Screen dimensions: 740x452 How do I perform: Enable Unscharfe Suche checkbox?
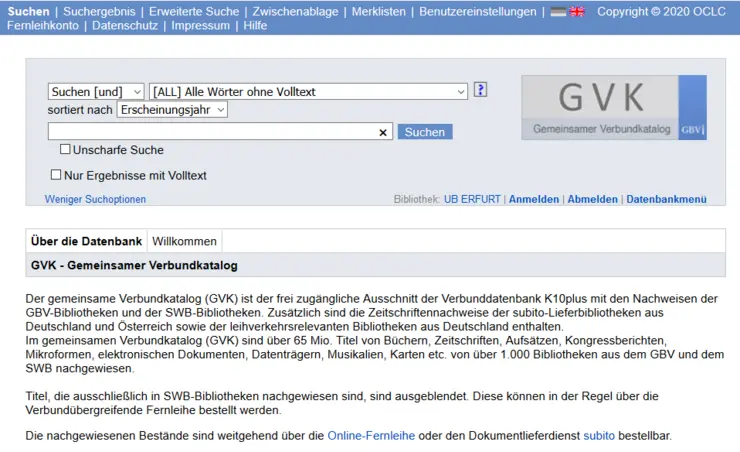pyautogui.click(x=65, y=150)
